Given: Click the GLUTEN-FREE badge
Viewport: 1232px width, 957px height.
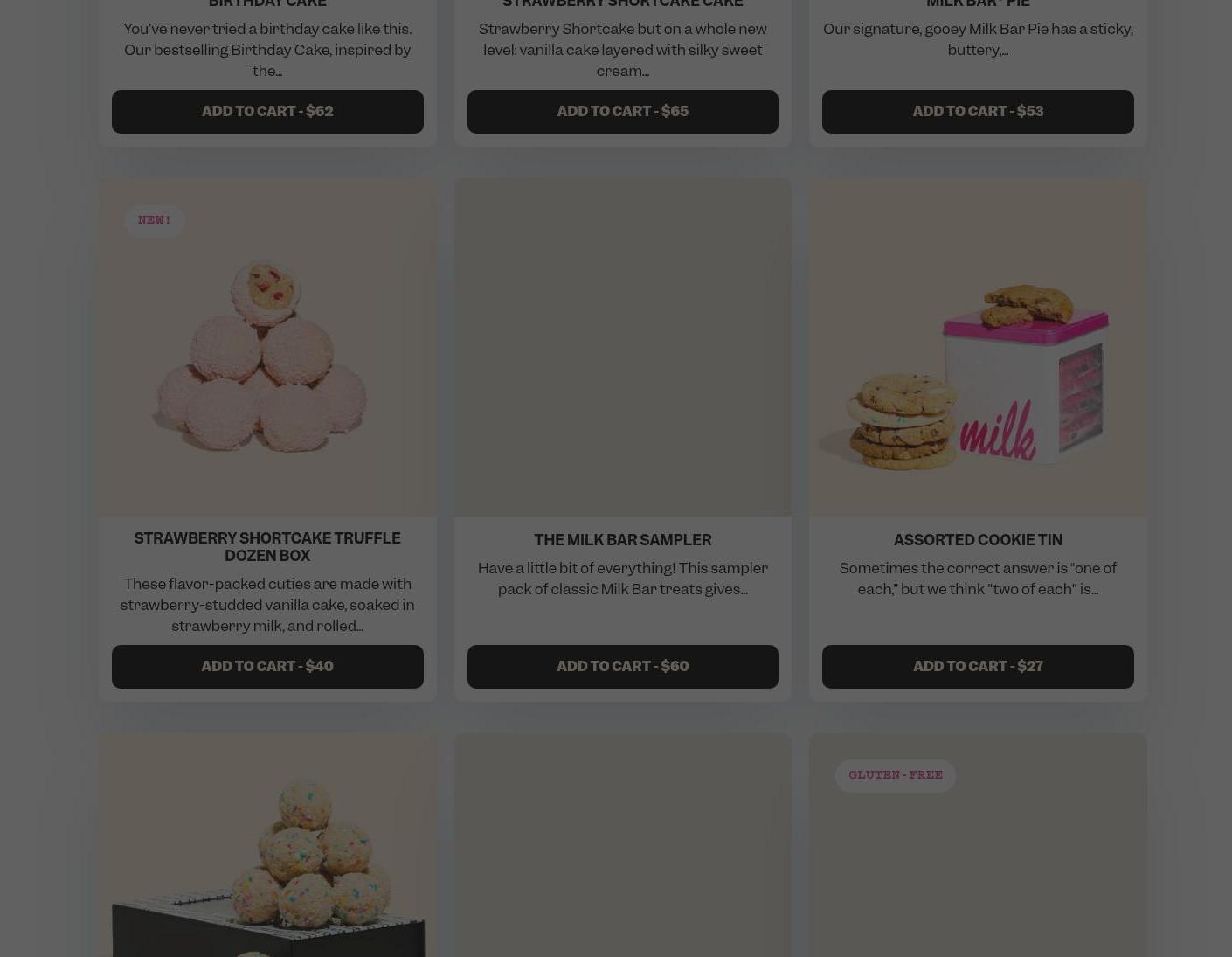Looking at the screenshot, I should pyautogui.click(x=896, y=775).
